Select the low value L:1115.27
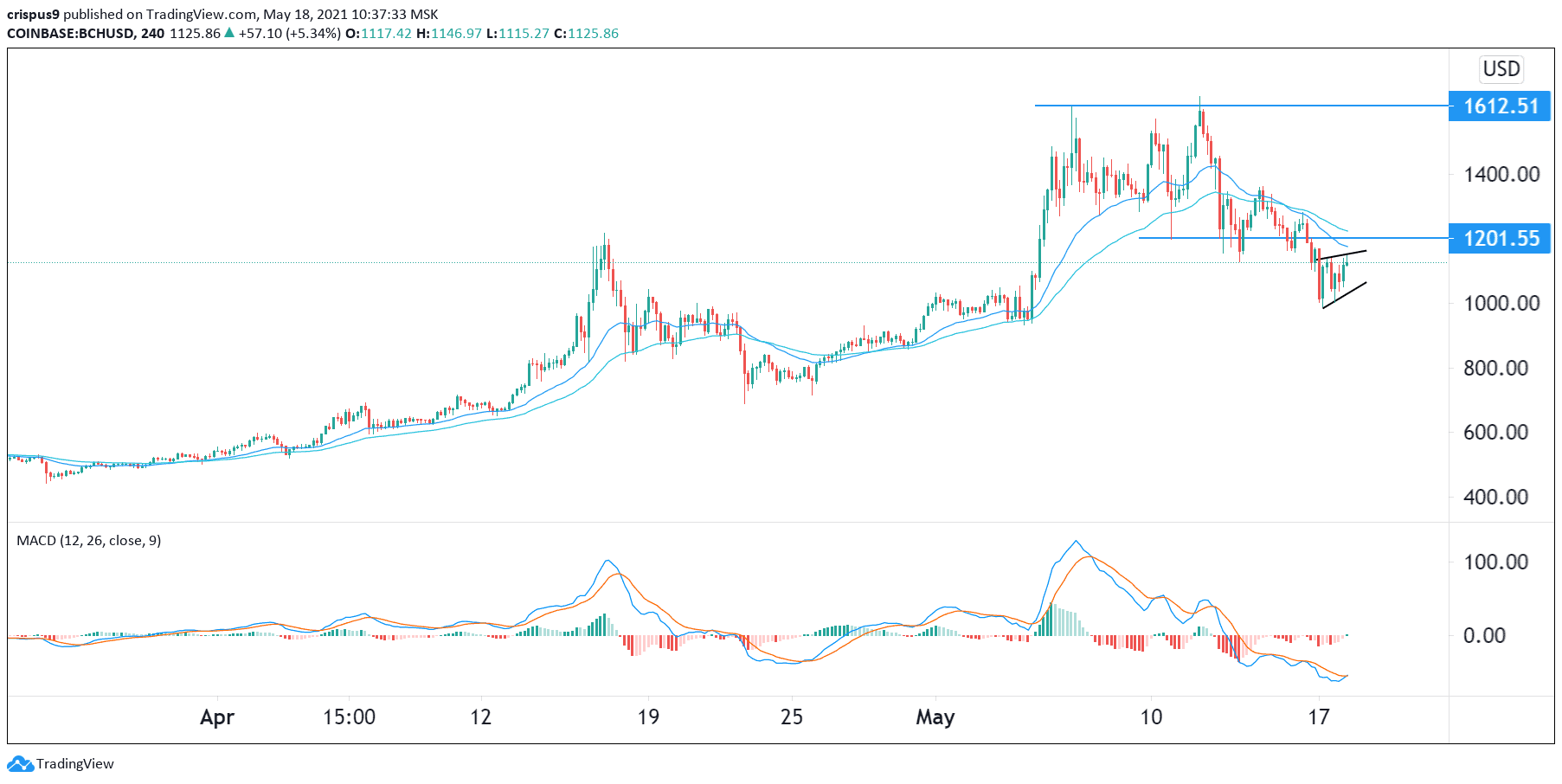This screenshot has height=784, width=1562. pos(517,33)
